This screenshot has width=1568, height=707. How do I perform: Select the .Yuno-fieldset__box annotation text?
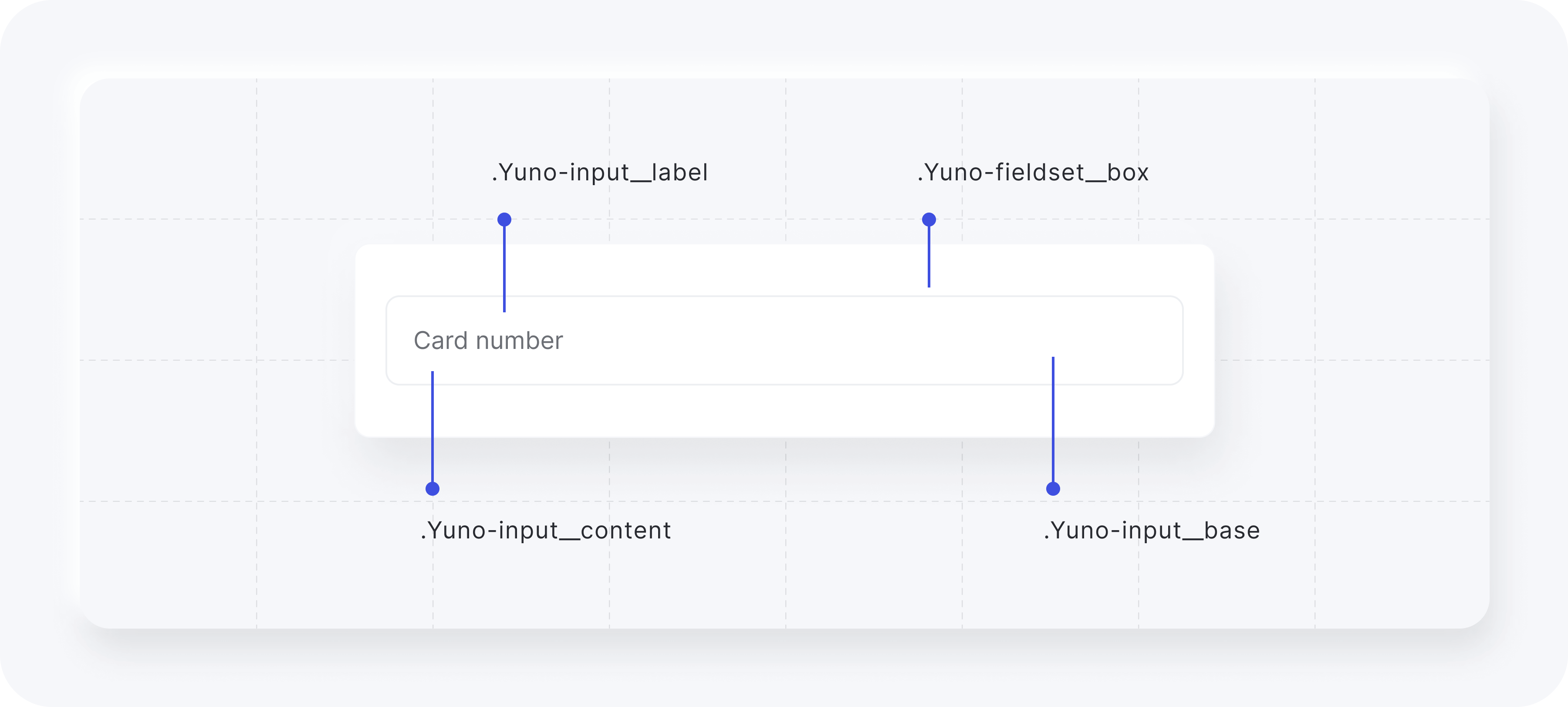(1033, 173)
